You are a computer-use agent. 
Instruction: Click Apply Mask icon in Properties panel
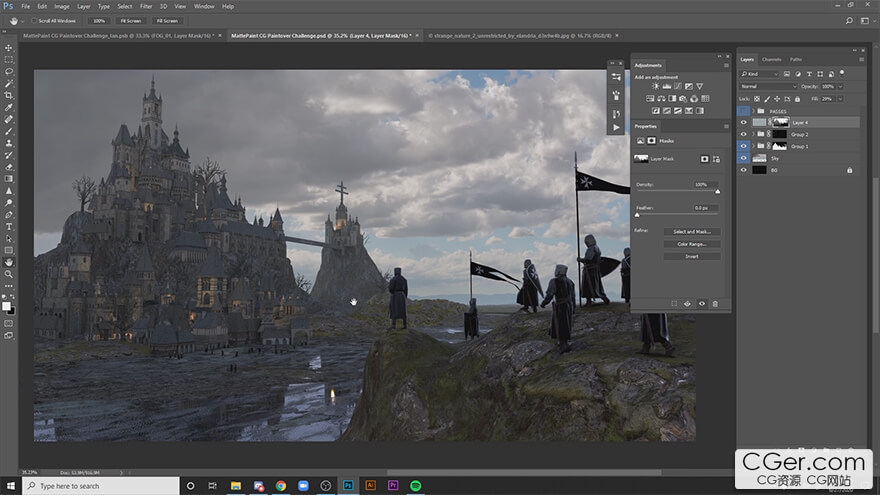[688, 304]
